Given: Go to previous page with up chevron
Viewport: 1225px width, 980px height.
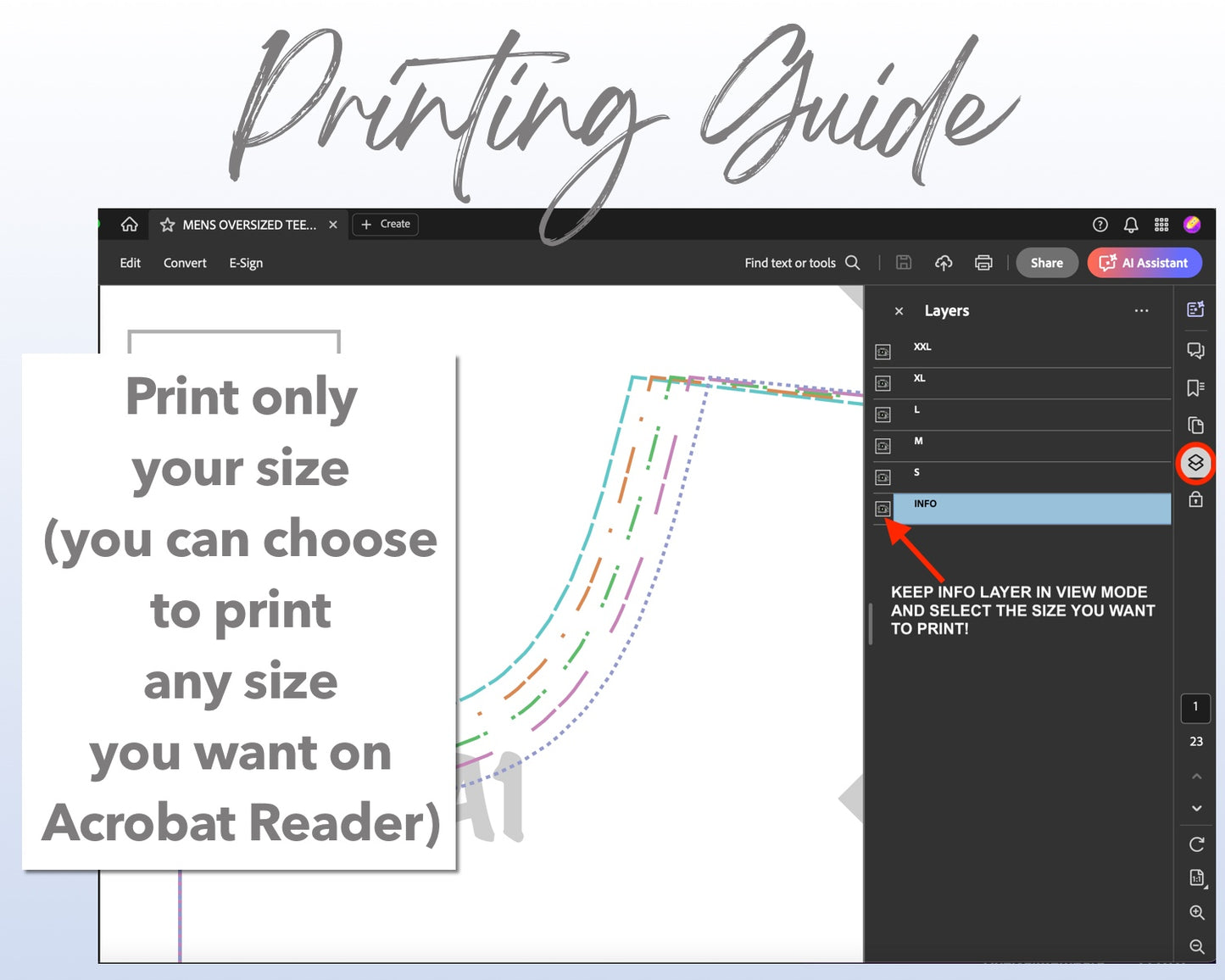Looking at the screenshot, I should click(1196, 776).
